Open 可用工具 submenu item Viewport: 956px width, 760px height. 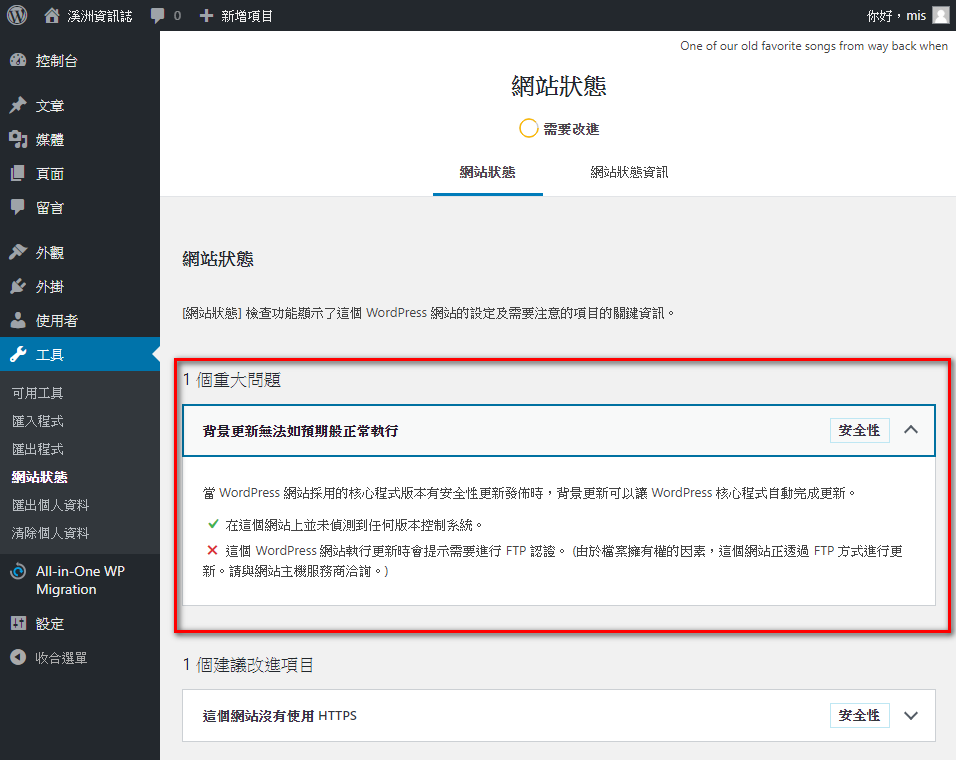(x=38, y=393)
